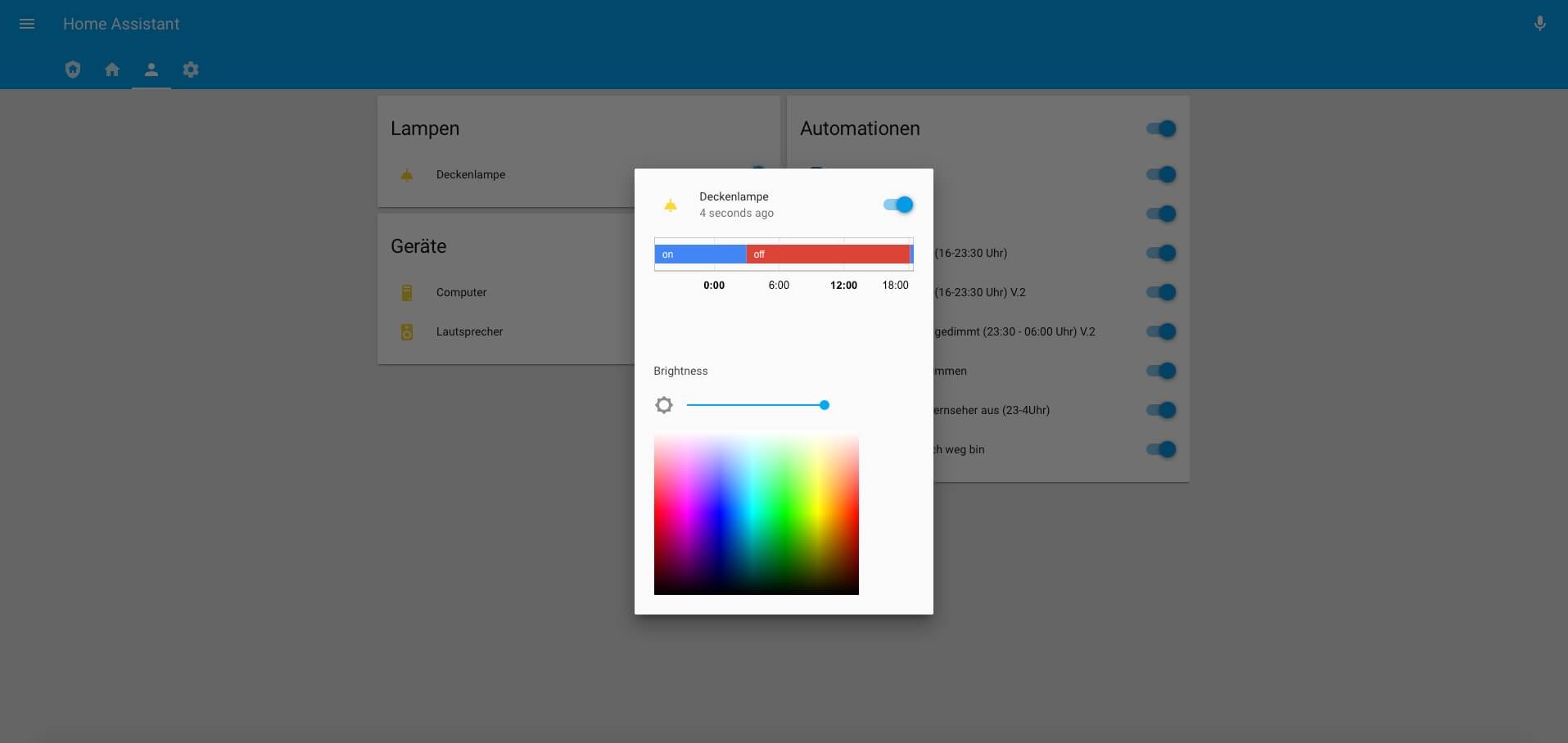The width and height of the screenshot is (1568, 743).
Task: Switch to the home view tab
Action: (x=112, y=70)
